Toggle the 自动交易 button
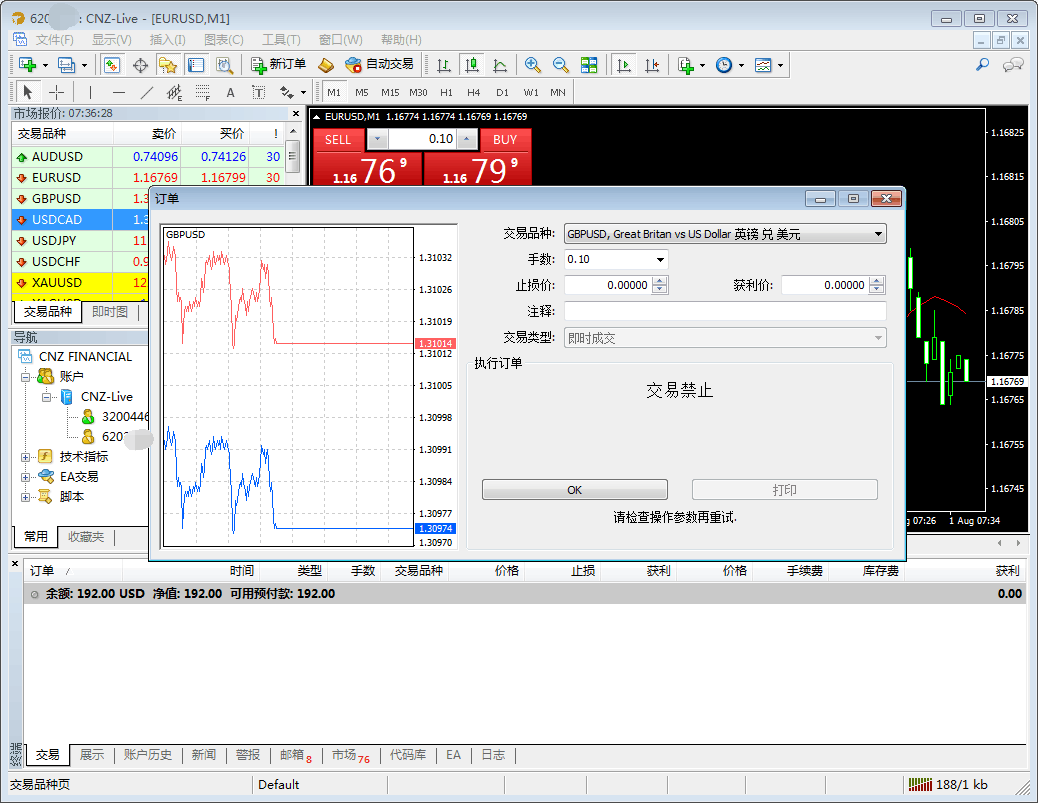This screenshot has width=1038, height=803. [x=379, y=65]
